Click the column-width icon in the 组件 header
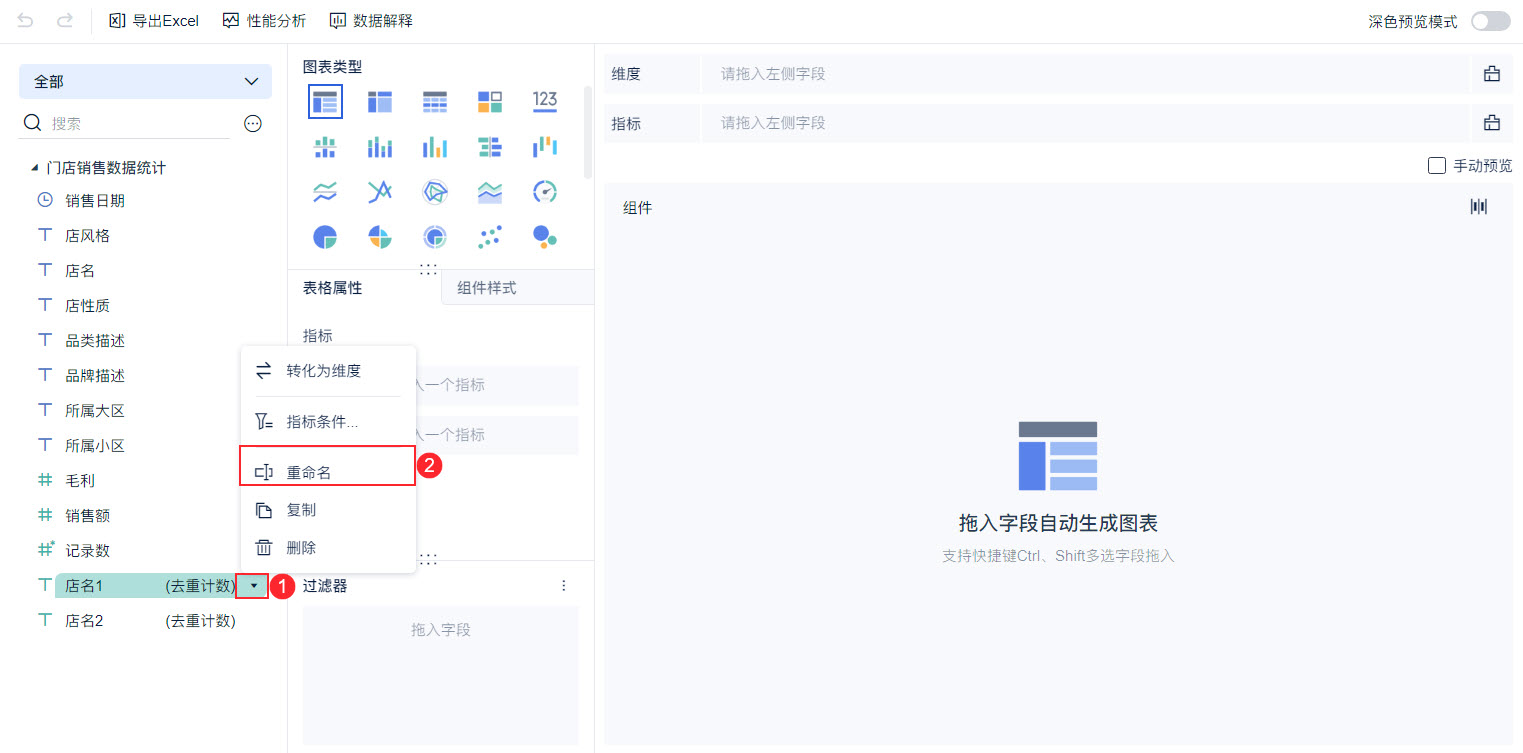Image resolution: width=1523 pixels, height=753 pixels. 1479,207
